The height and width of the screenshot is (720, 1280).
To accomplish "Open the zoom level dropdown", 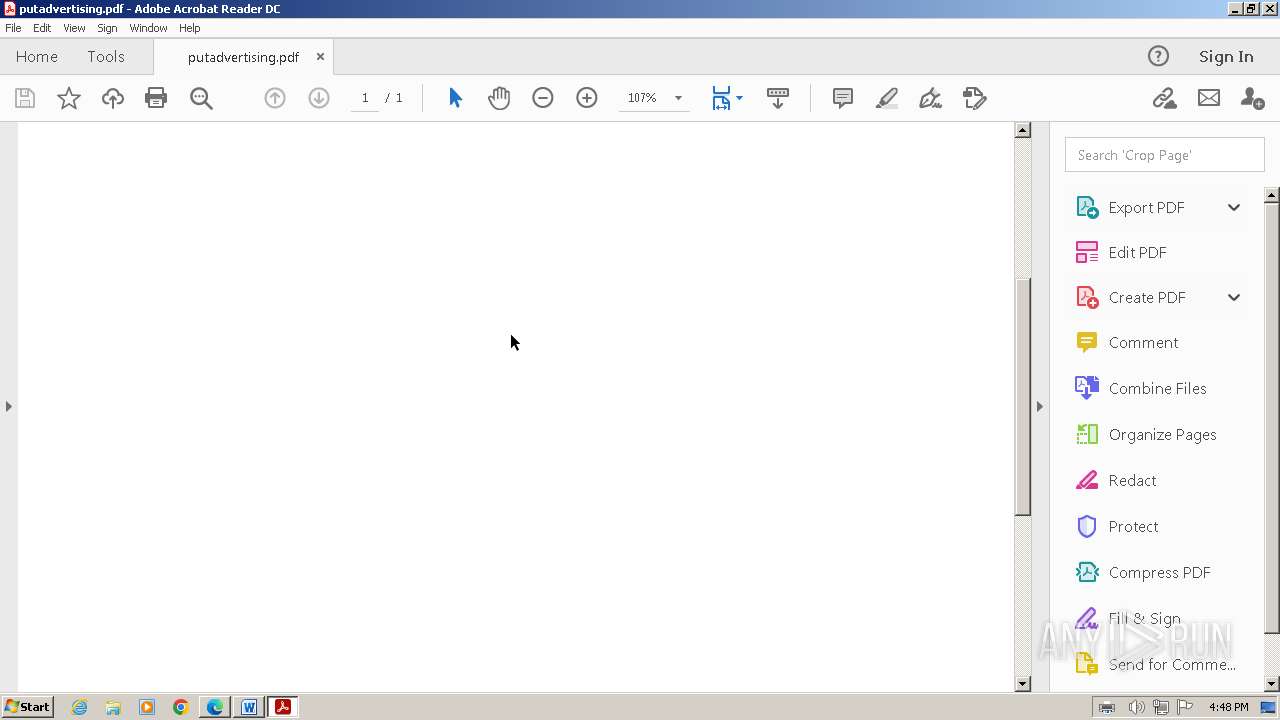I will click(678, 98).
